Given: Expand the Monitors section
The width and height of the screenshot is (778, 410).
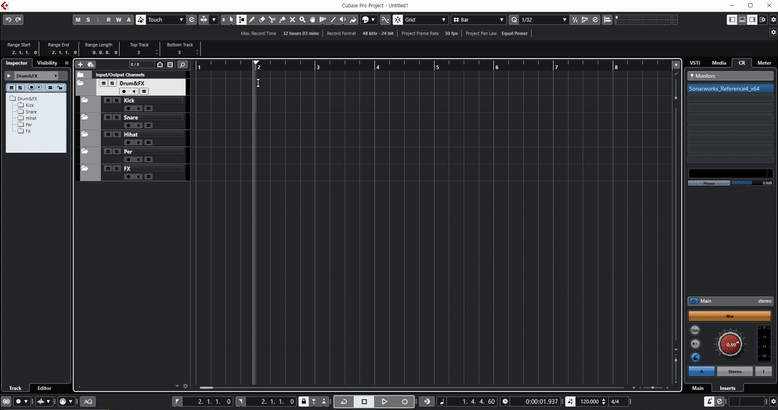Looking at the screenshot, I should [730, 76].
